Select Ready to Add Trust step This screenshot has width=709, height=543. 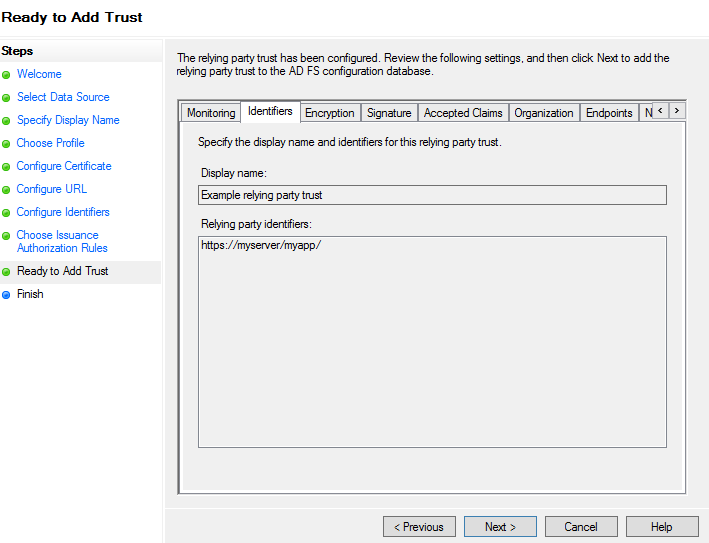[63, 271]
